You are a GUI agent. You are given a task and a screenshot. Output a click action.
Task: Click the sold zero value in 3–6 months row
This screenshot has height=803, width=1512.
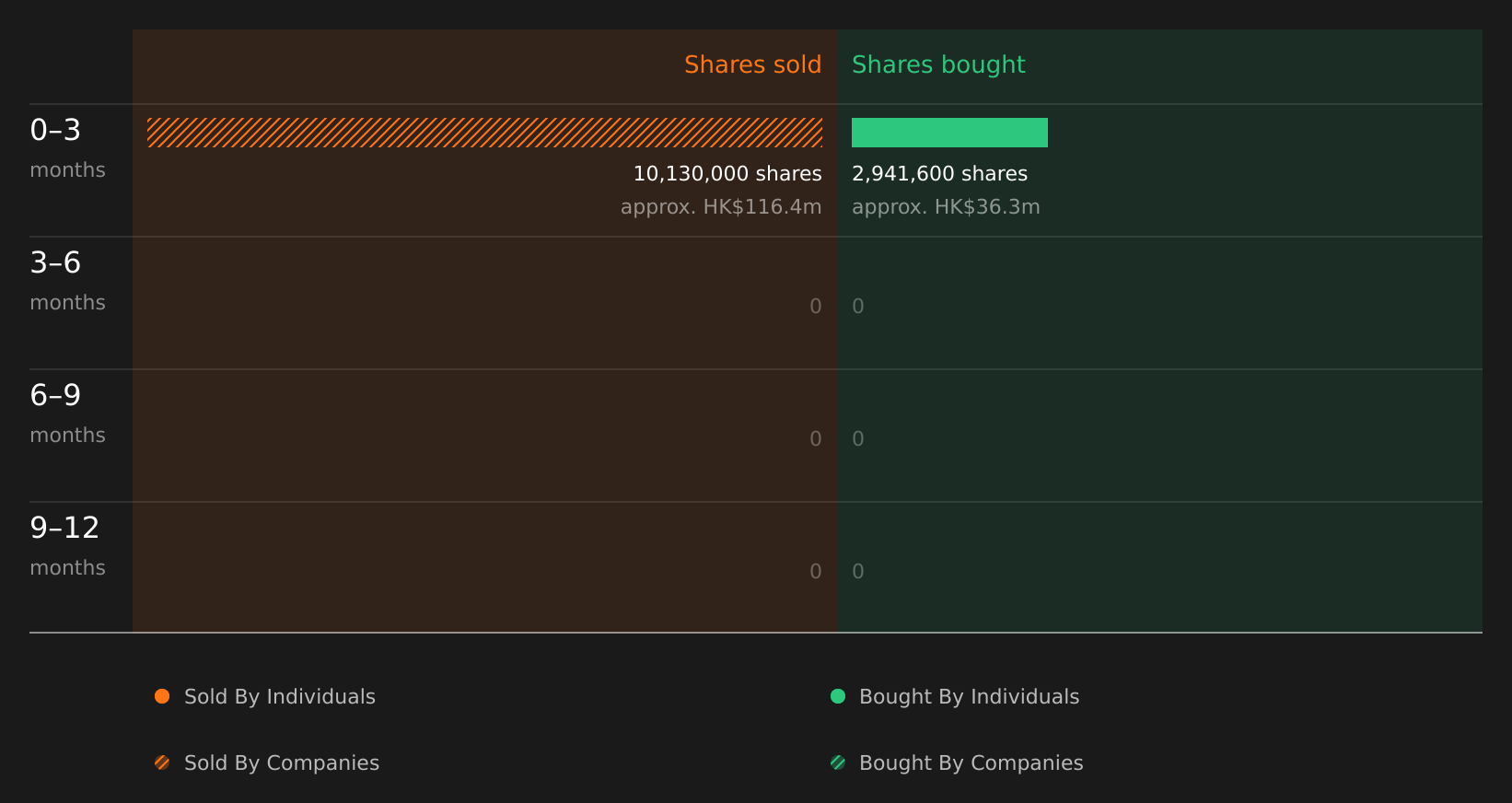coord(816,307)
